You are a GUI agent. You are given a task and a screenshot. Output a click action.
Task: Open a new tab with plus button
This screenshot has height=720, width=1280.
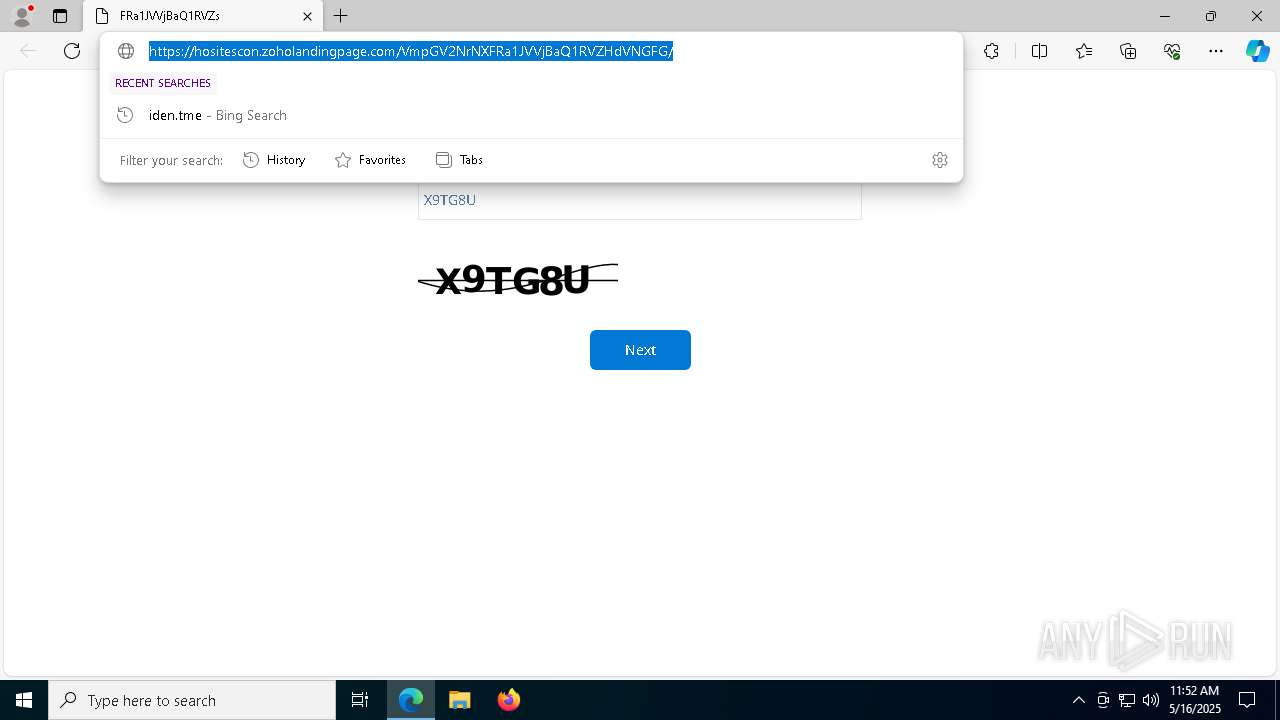point(341,16)
